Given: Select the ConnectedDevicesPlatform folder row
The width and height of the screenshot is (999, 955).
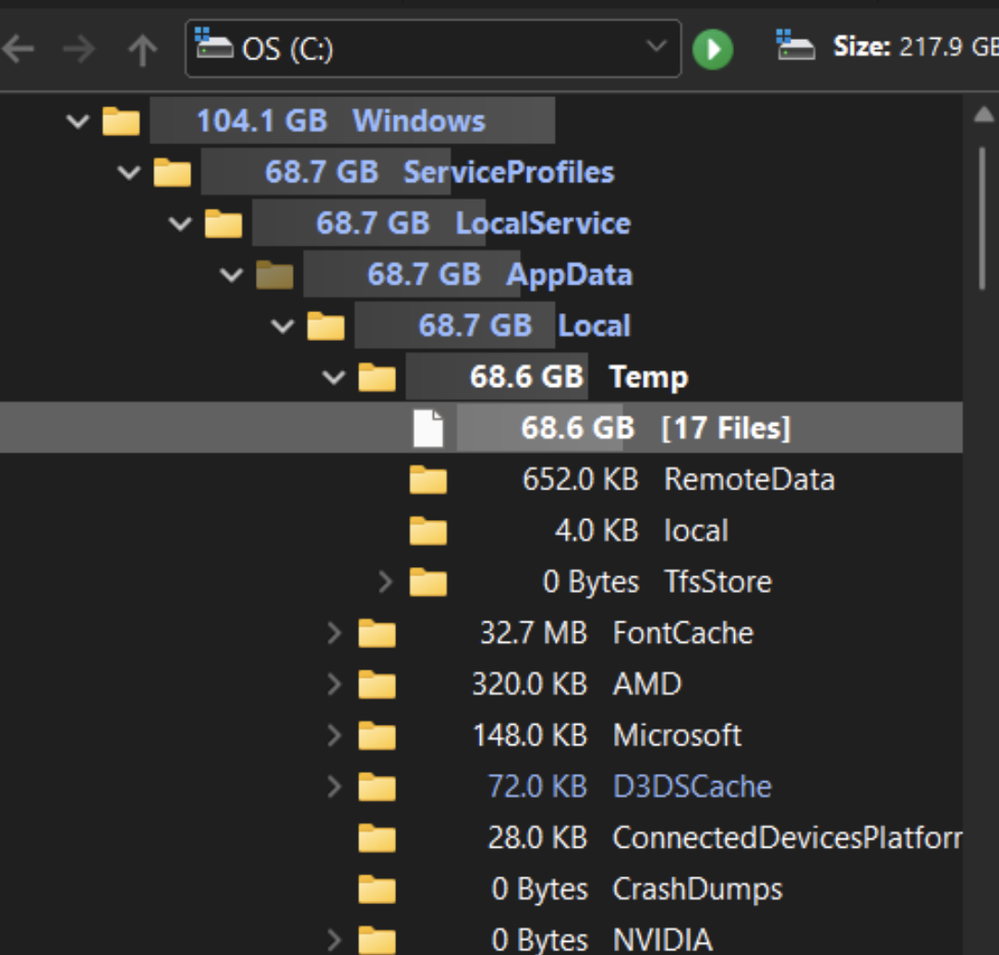Looking at the screenshot, I should [481, 837].
